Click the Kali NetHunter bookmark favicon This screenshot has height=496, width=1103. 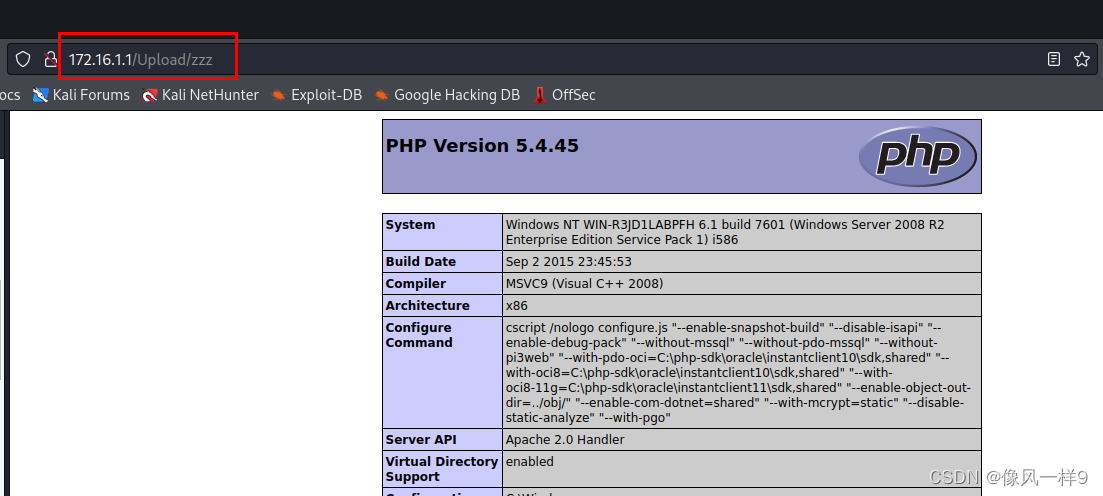[x=149, y=95]
